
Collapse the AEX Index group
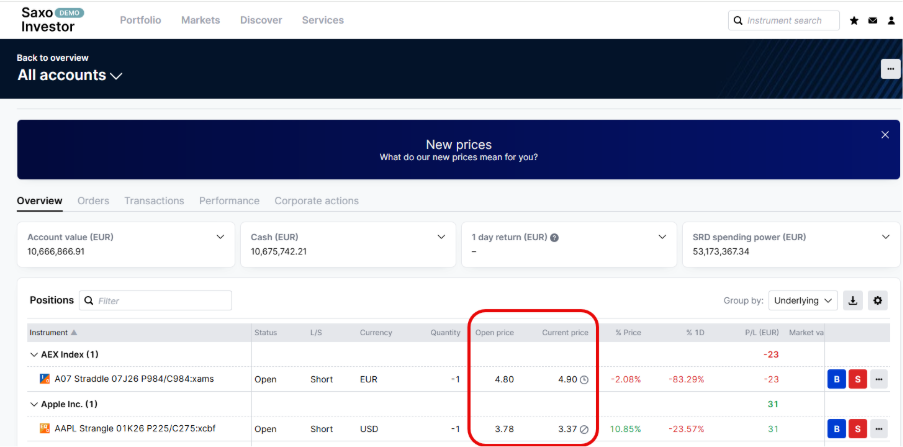(34, 354)
